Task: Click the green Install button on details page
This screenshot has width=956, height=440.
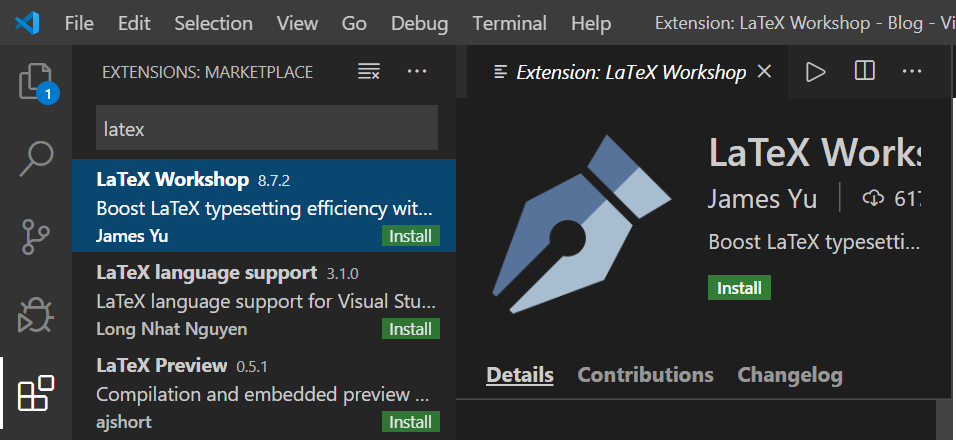Action: pos(739,288)
